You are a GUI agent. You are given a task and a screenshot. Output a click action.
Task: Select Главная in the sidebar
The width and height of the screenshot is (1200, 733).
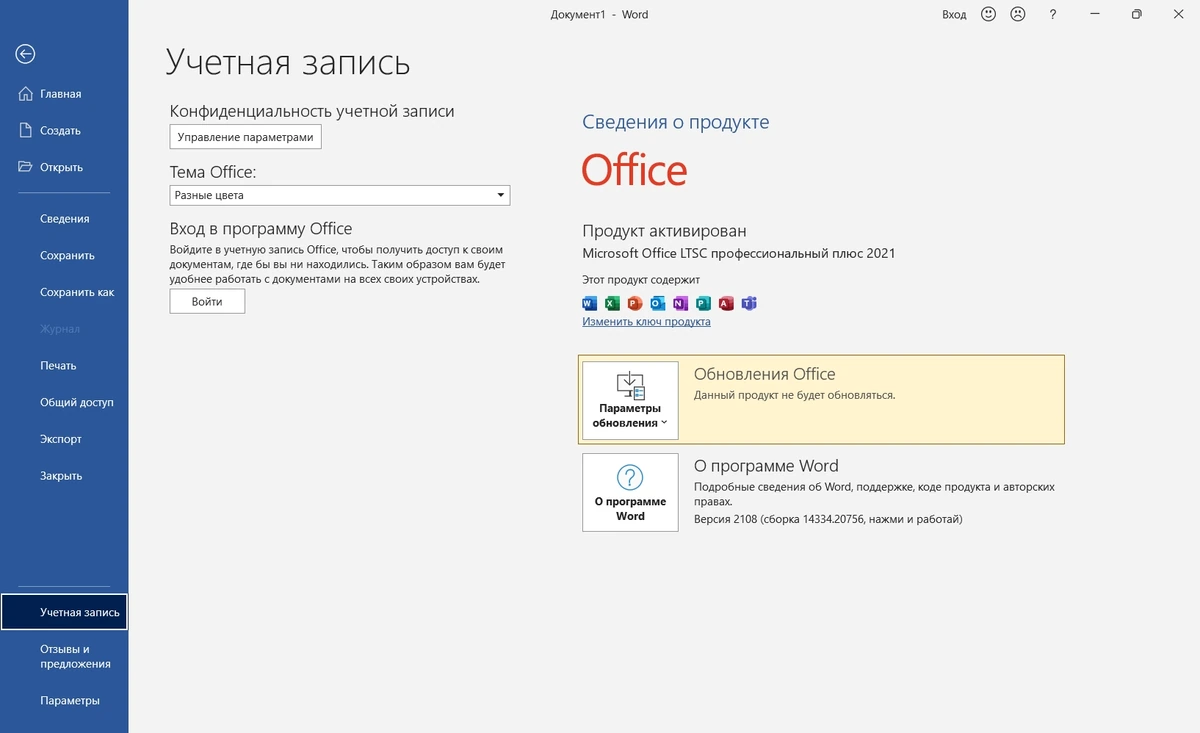(x=64, y=94)
